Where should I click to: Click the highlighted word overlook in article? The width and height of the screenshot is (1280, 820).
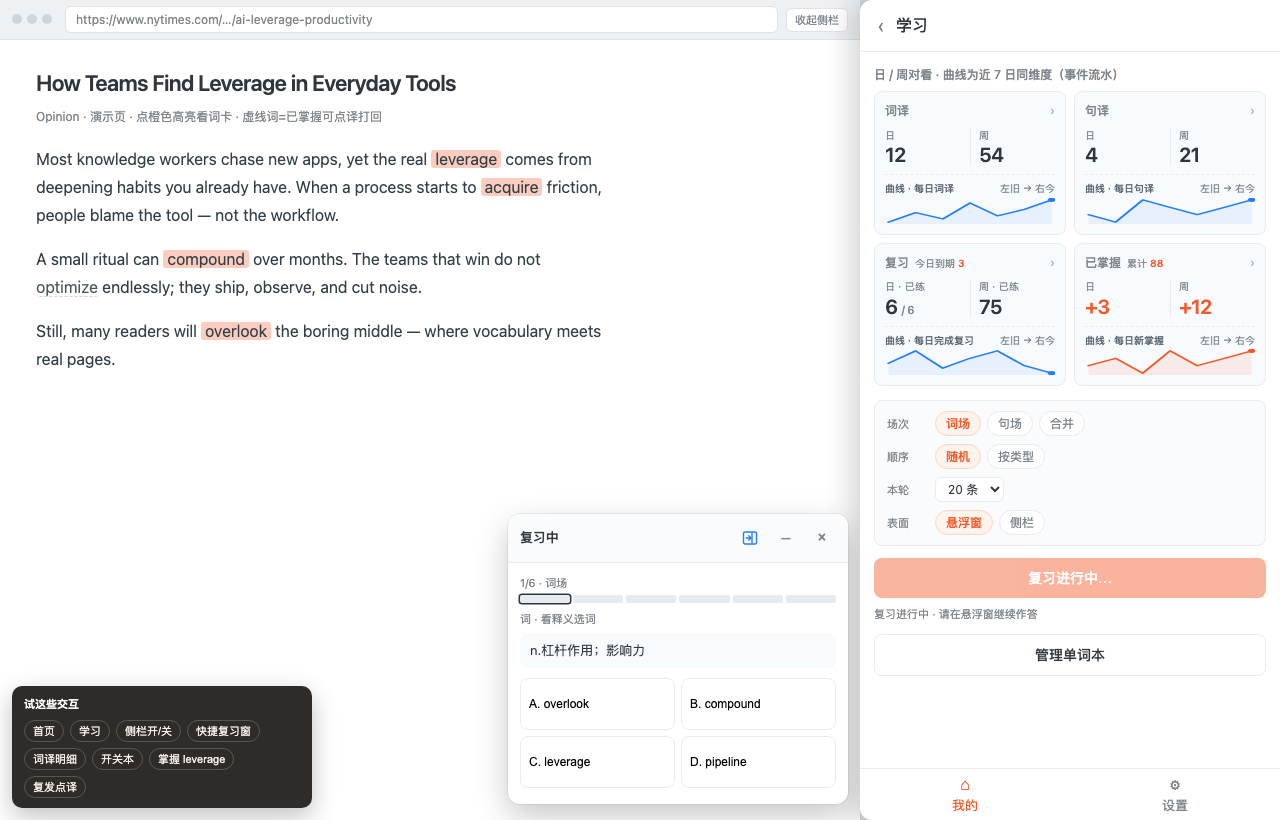coord(236,331)
